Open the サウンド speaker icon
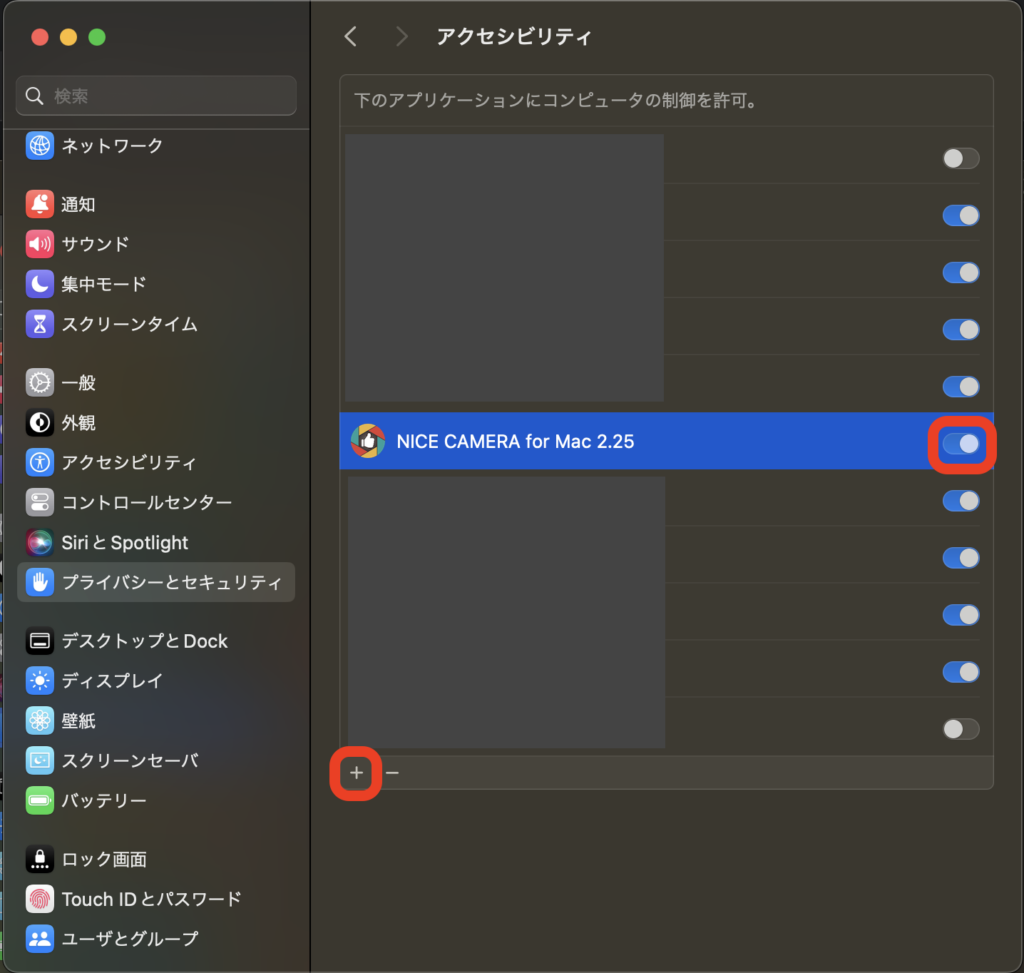1024x973 pixels. coord(40,244)
